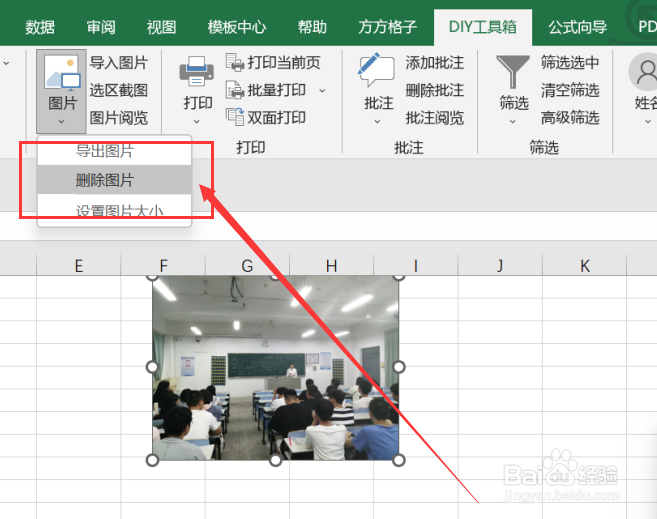Click the 选区截图 button
Image resolution: width=657 pixels, height=519 pixels.
[x=119, y=90]
